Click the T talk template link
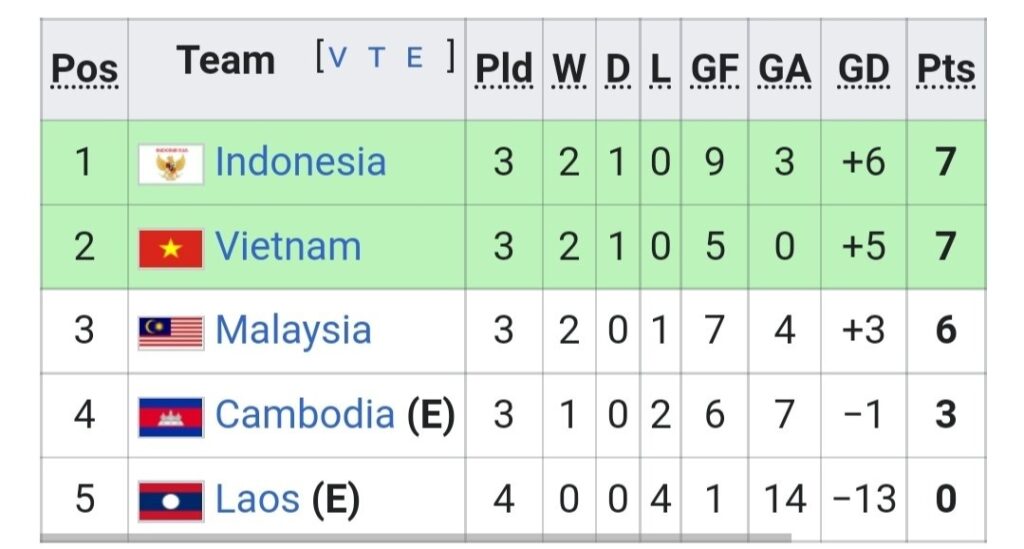This screenshot has height=549, width=1024. [x=376, y=58]
